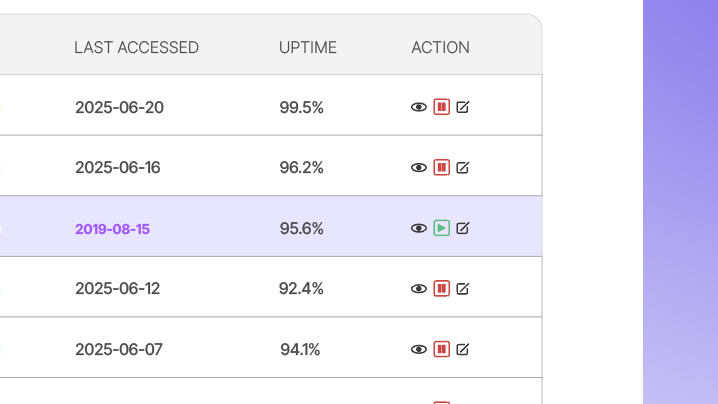The image size is (718, 404).
Task: Edit the highlighted 2019-08-15 entry
Action: (463, 228)
